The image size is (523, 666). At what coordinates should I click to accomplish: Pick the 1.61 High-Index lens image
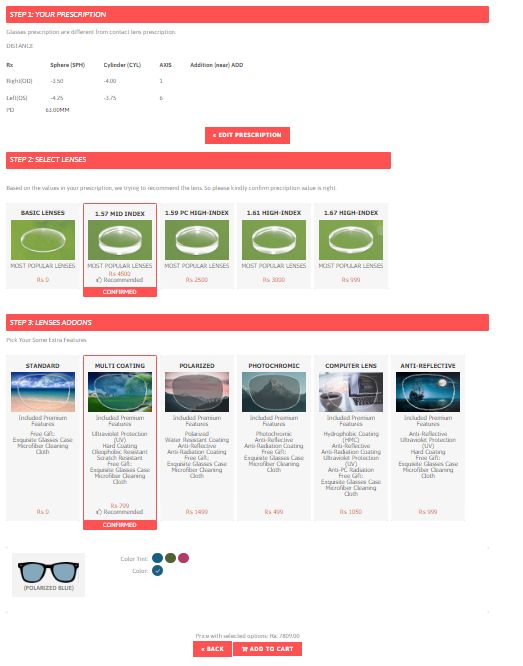pyautogui.click(x=274, y=240)
